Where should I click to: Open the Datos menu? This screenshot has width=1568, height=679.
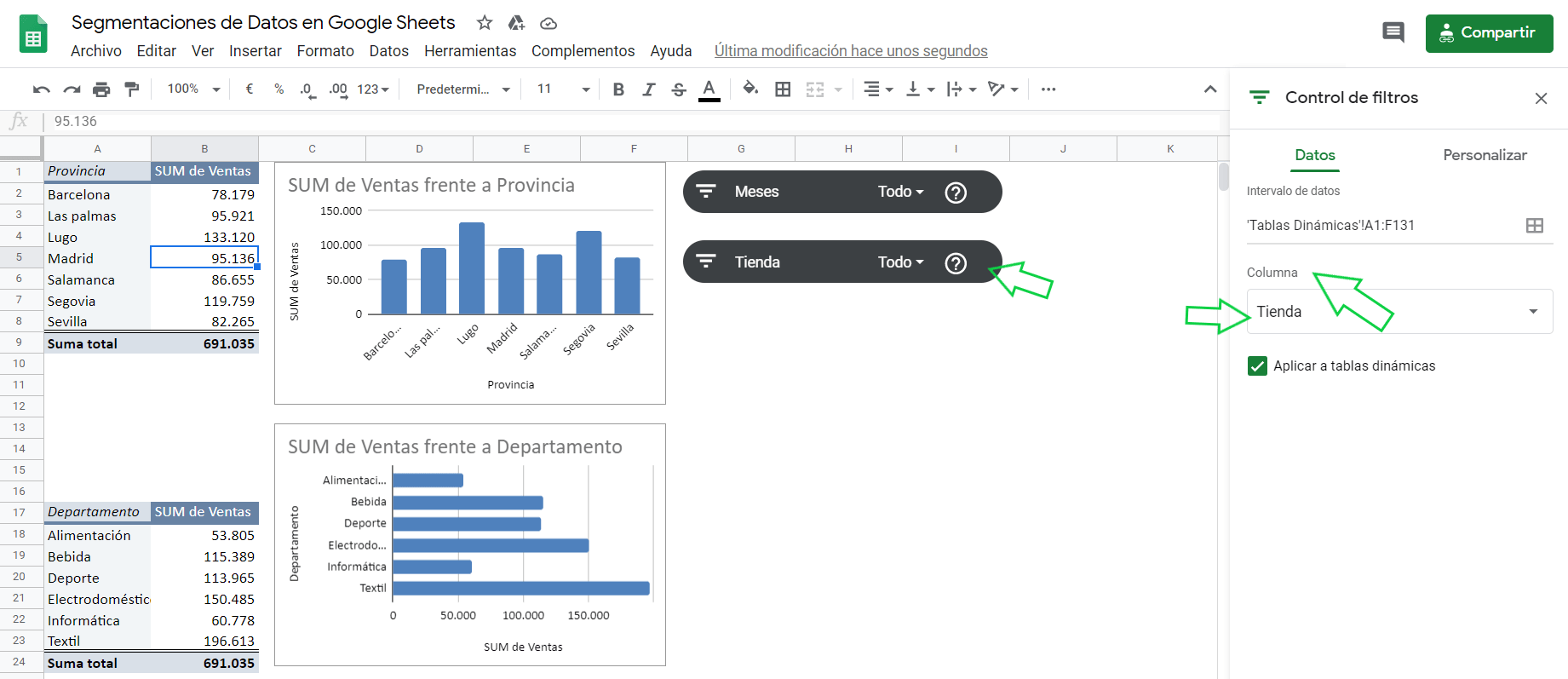(388, 51)
